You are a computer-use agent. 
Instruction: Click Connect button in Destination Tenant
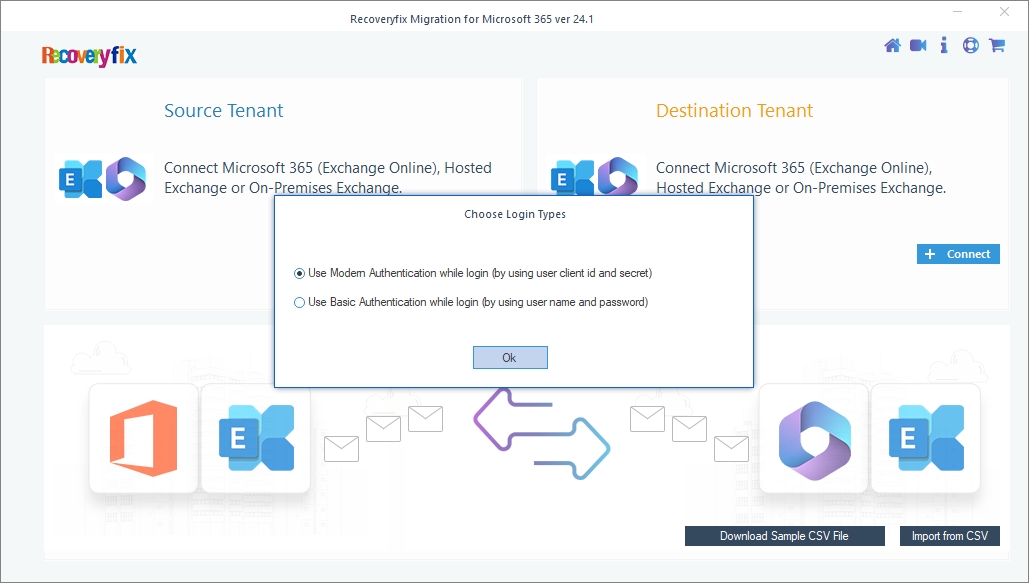(x=958, y=254)
